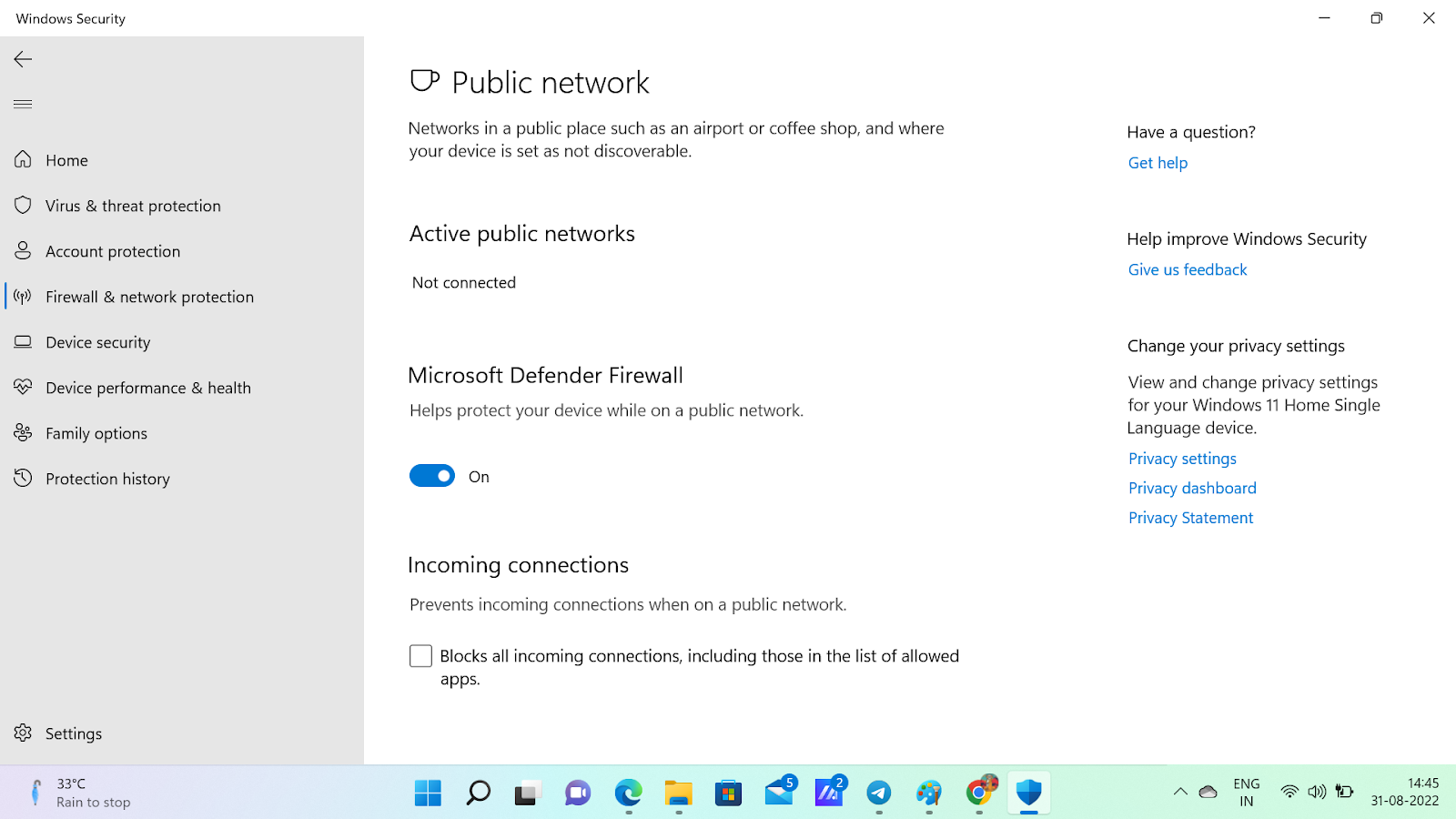Click the "Microsoft Defender Firewall" heading
1456x819 pixels.
point(545,376)
